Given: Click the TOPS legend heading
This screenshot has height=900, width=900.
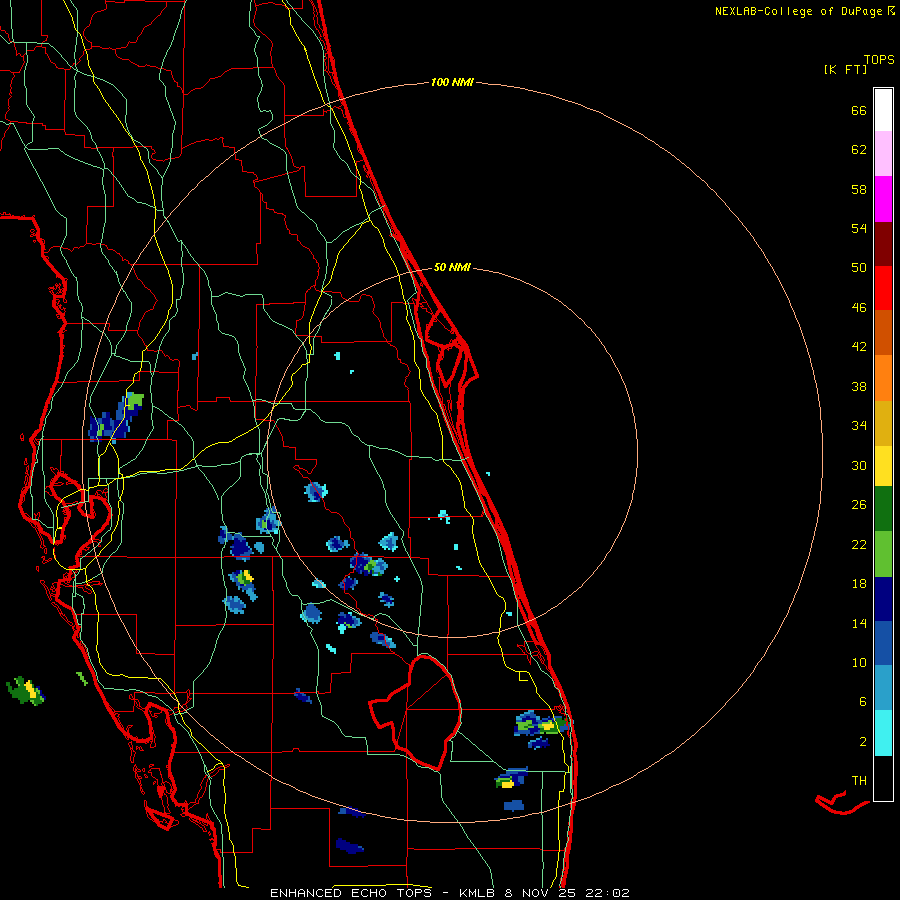Looking at the screenshot, I should (x=879, y=59).
